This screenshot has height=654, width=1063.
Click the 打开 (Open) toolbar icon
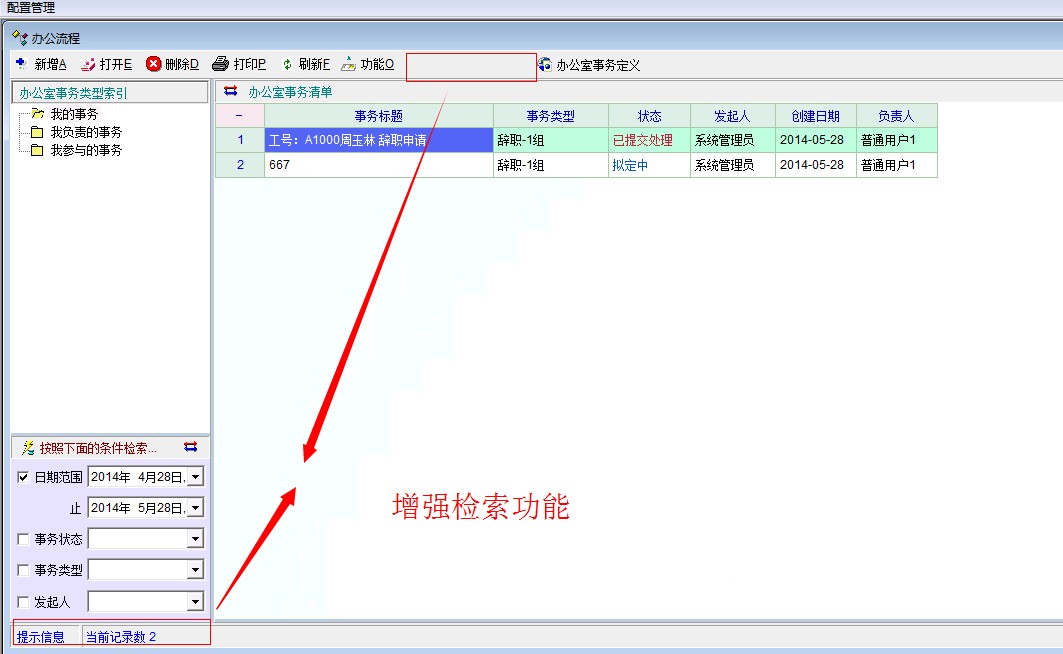coord(88,64)
